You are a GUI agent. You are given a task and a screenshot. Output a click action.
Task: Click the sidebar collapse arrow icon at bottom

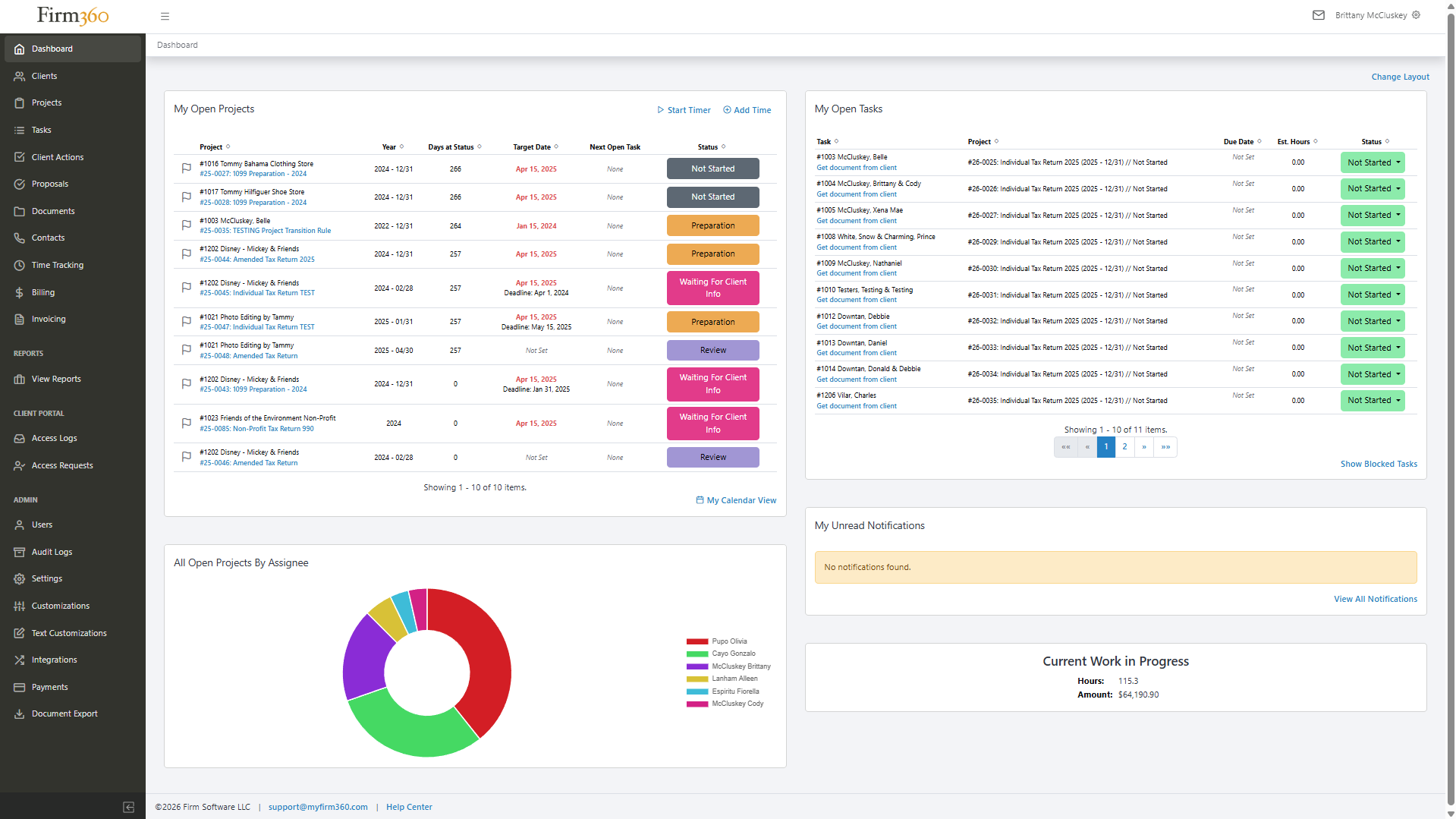tap(129, 807)
